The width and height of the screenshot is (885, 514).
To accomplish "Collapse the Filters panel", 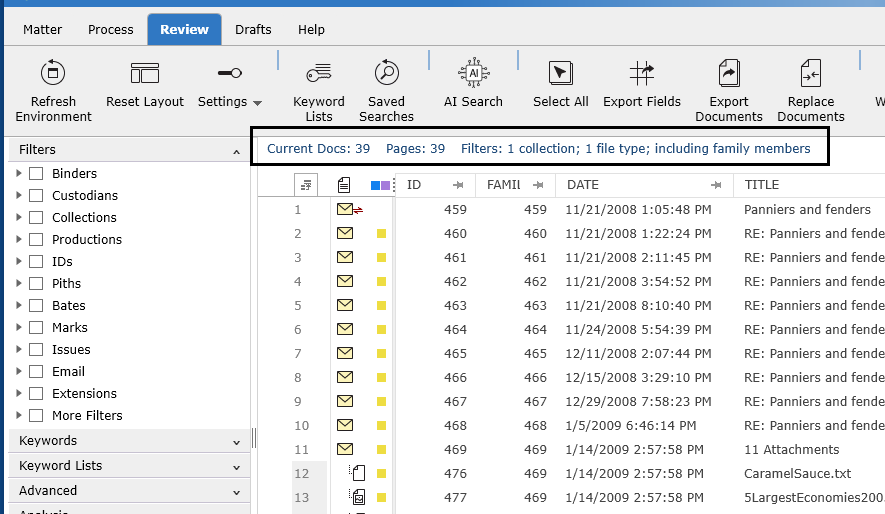I will tap(236, 152).
